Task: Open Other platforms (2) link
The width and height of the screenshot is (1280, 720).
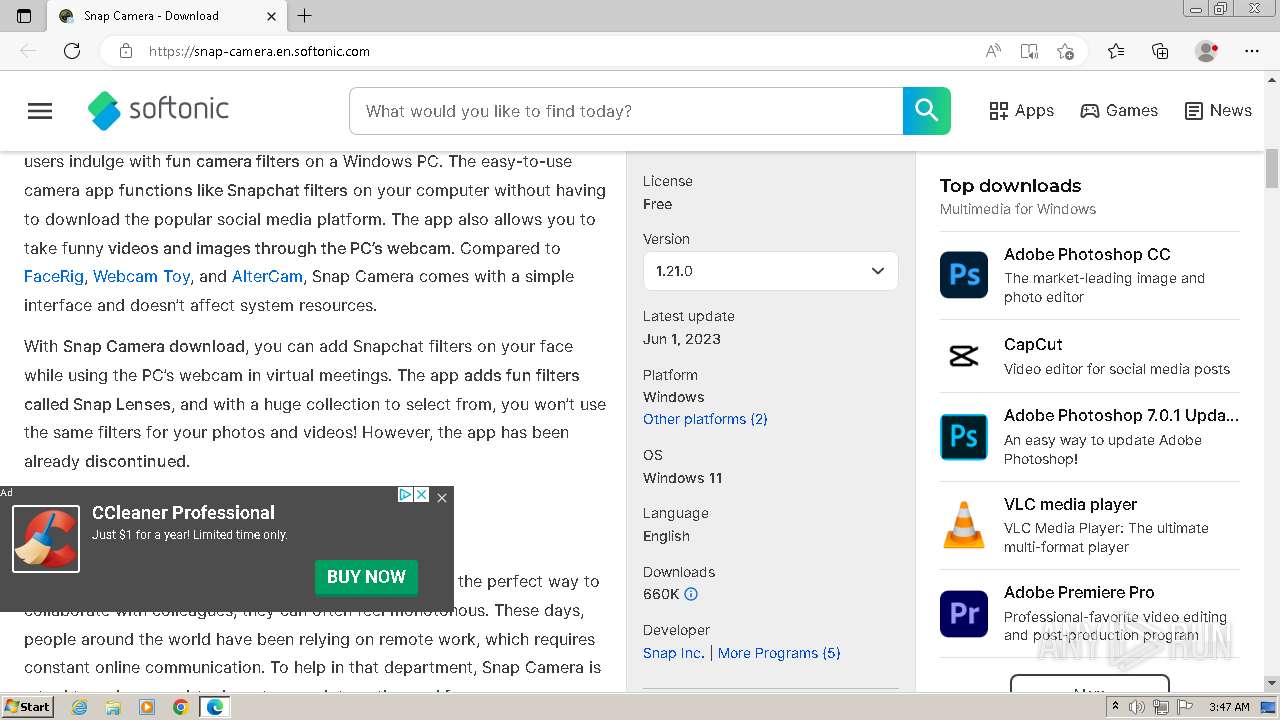Action: (705, 419)
